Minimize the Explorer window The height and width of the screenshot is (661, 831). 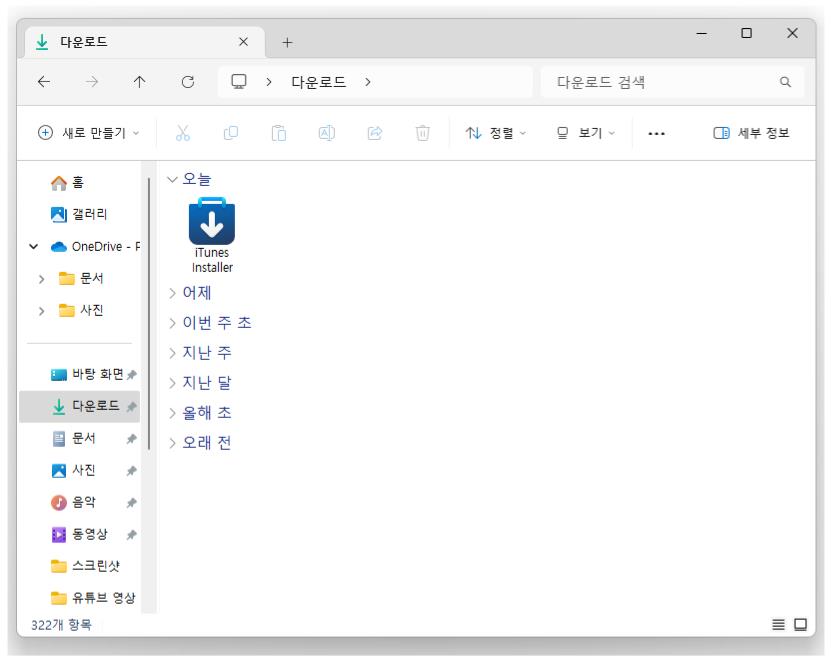[701, 33]
